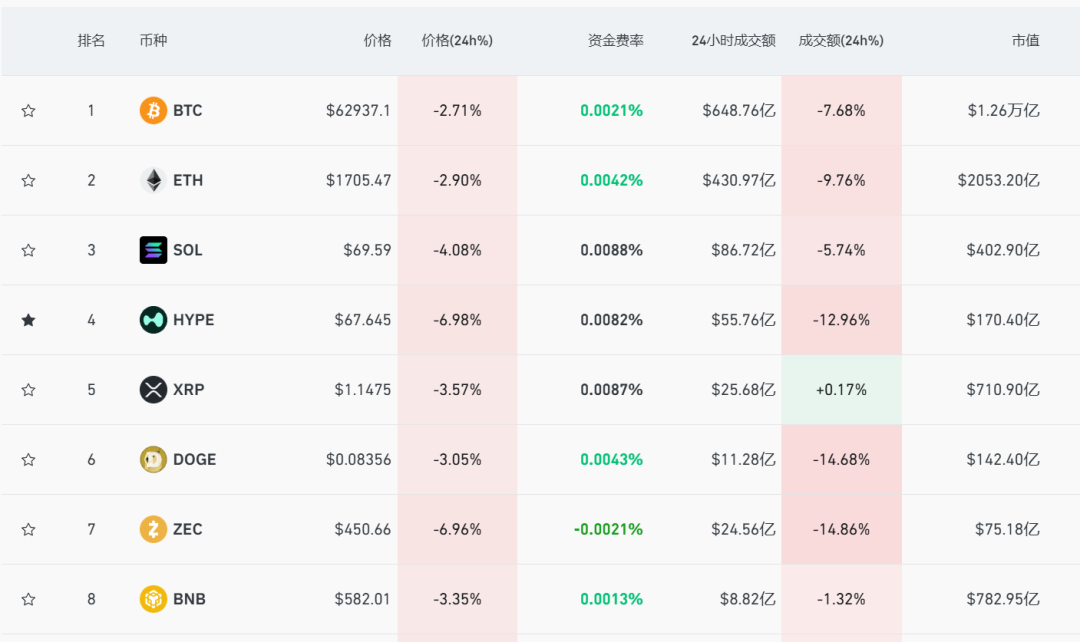Sort by 价格 column header

pos(377,41)
